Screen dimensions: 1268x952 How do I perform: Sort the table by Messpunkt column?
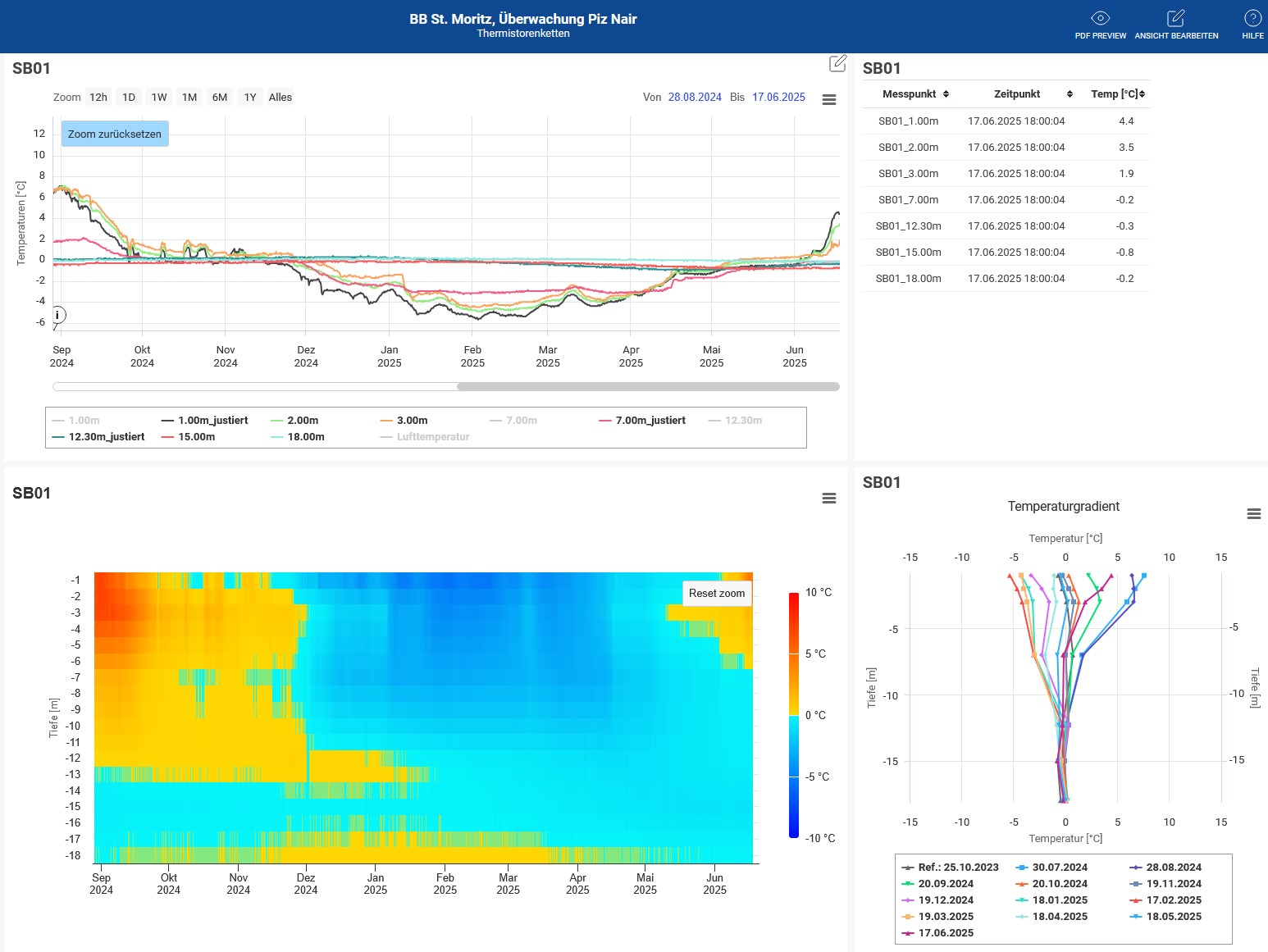click(915, 94)
